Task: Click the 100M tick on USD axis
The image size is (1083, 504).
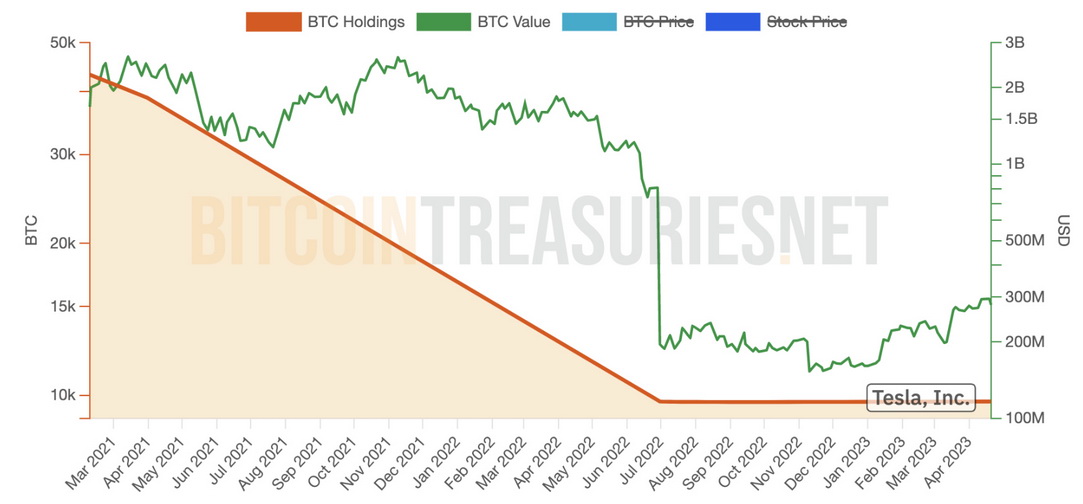Action: (1023, 417)
